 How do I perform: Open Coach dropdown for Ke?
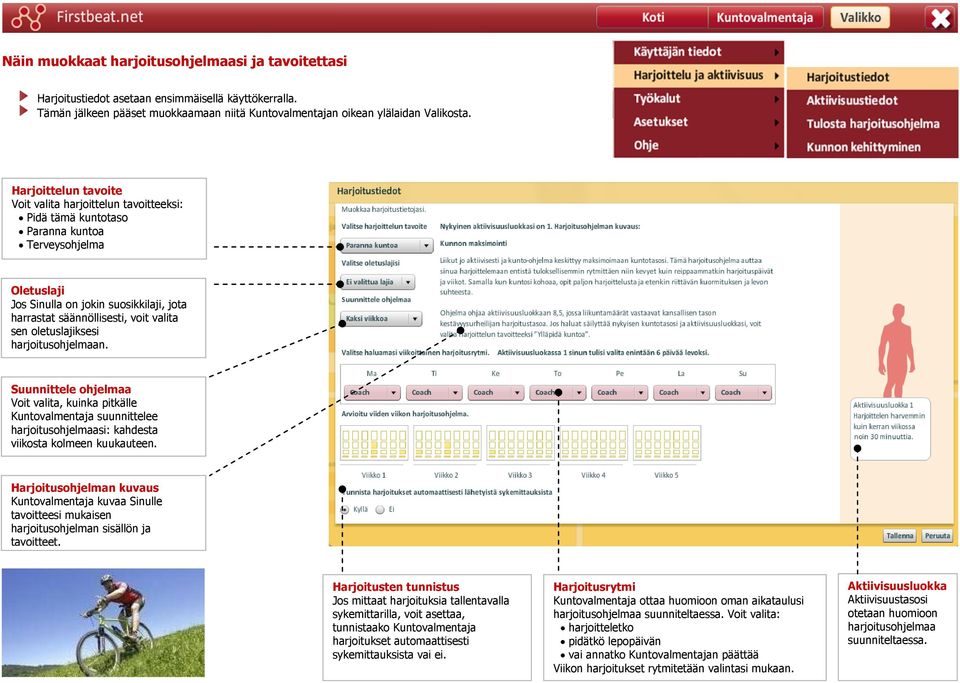click(x=495, y=392)
